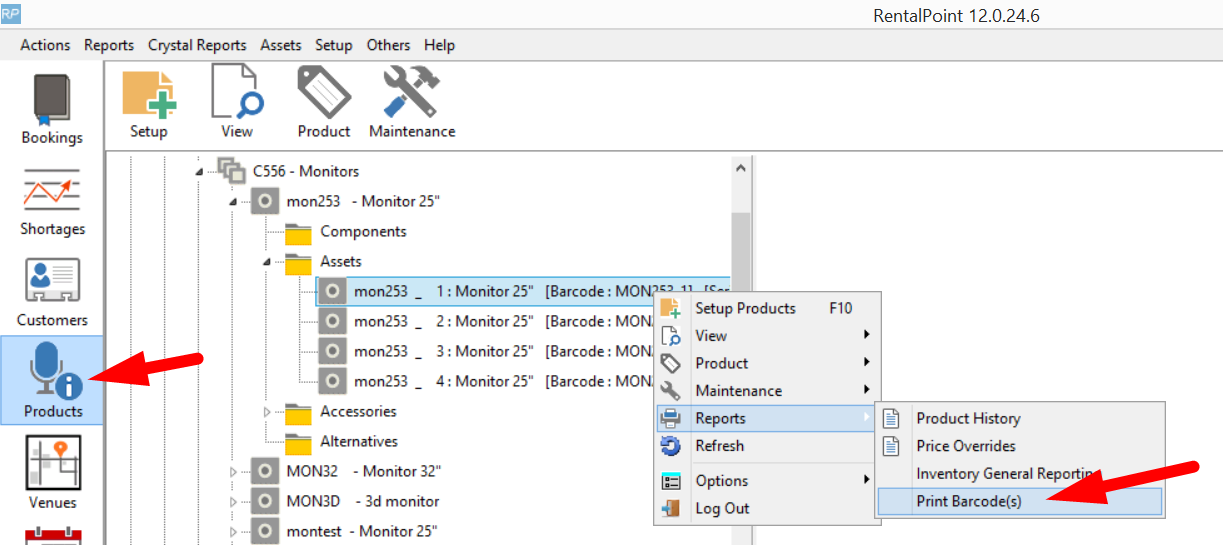Open the Setup menu in menu bar
This screenshot has height=545, width=1223.
334,45
